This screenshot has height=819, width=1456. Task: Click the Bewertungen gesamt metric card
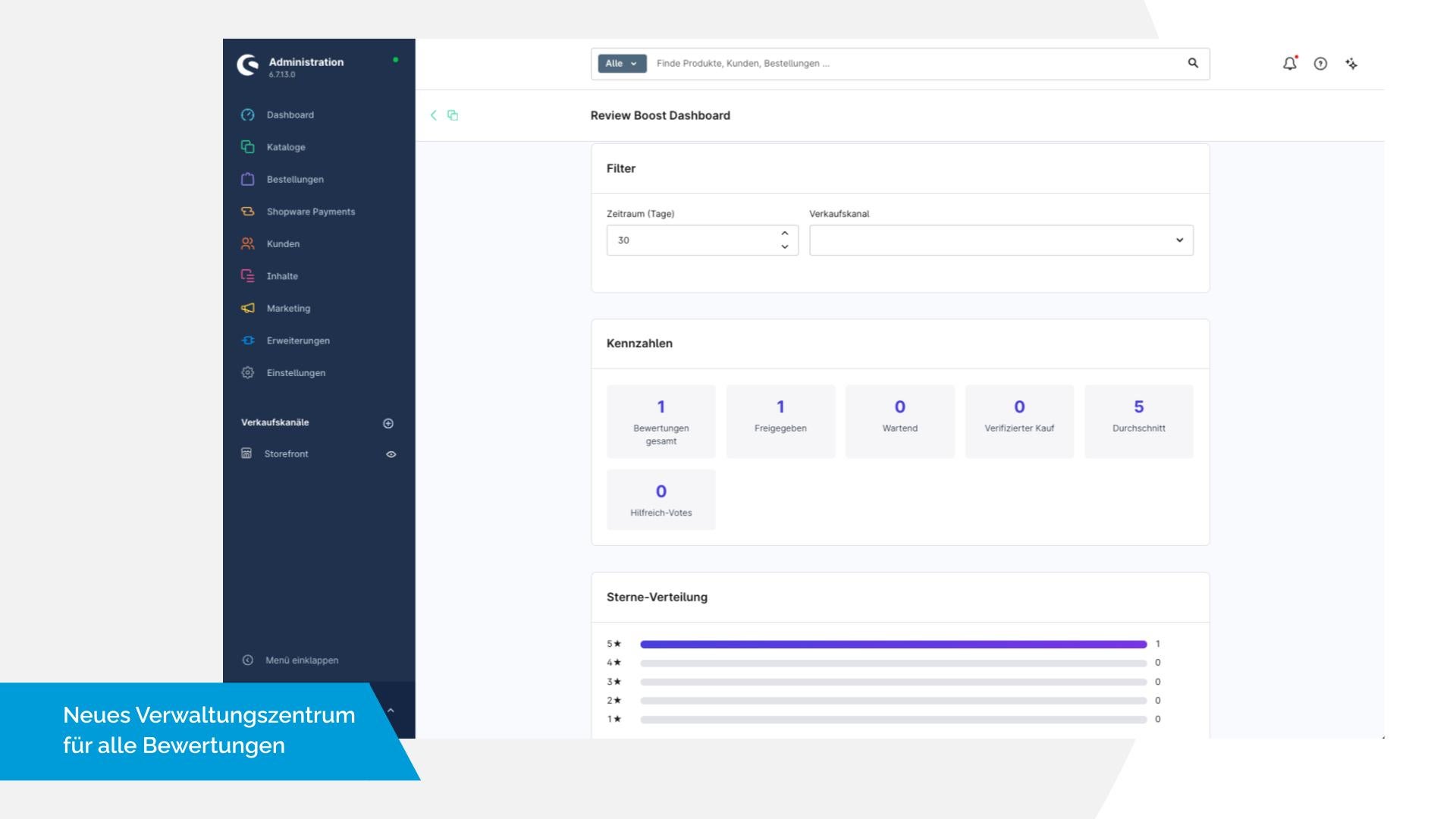point(661,422)
